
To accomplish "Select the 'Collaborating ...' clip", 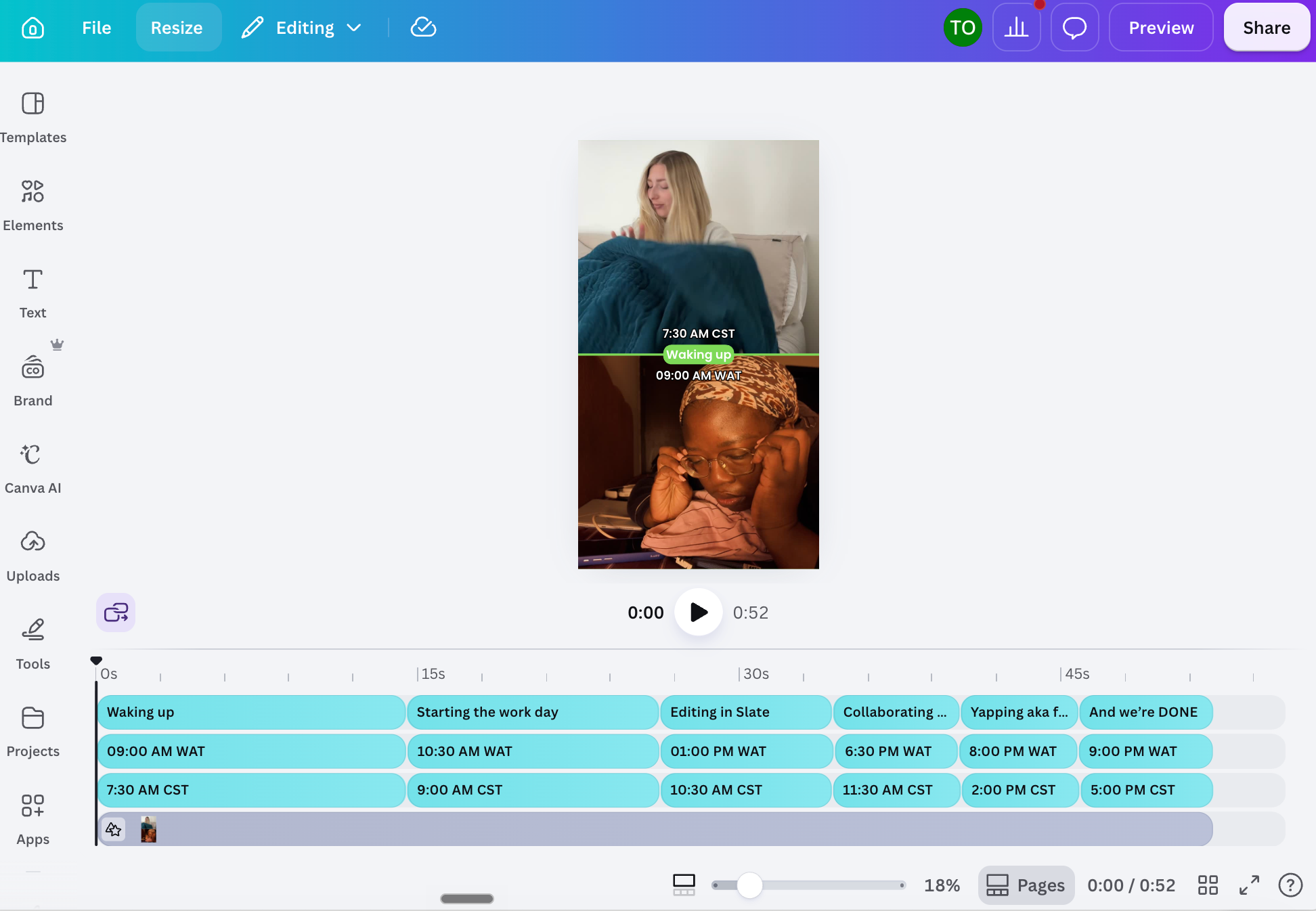I will pyautogui.click(x=896, y=712).
